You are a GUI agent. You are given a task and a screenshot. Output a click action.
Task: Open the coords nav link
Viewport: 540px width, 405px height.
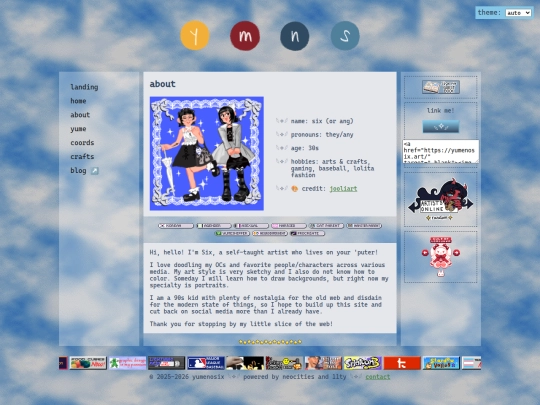(82, 143)
